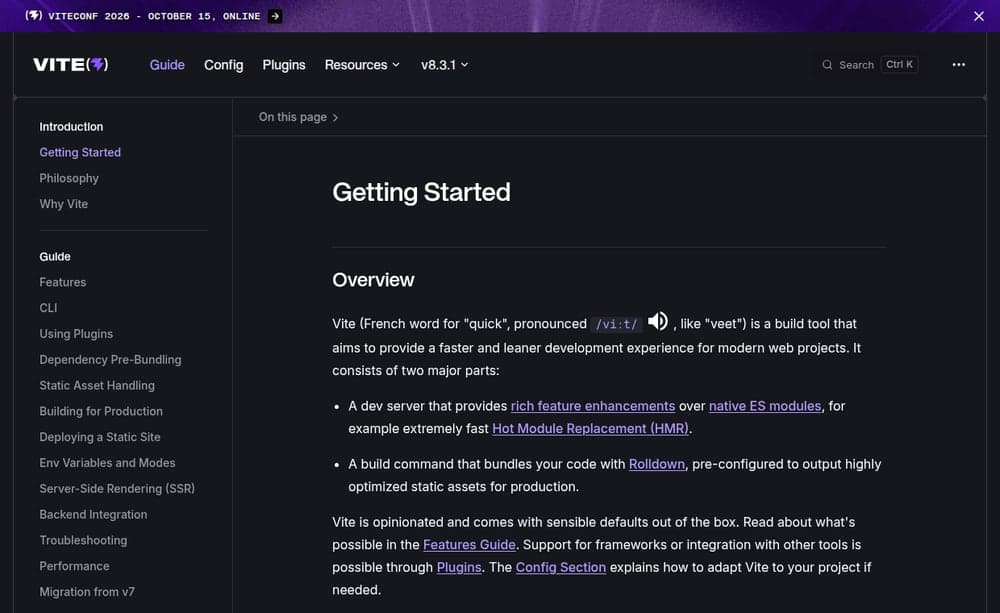This screenshot has width=1000, height=613.
Task: Go to the Guide nav tab
Action: [x=167, y=64]
